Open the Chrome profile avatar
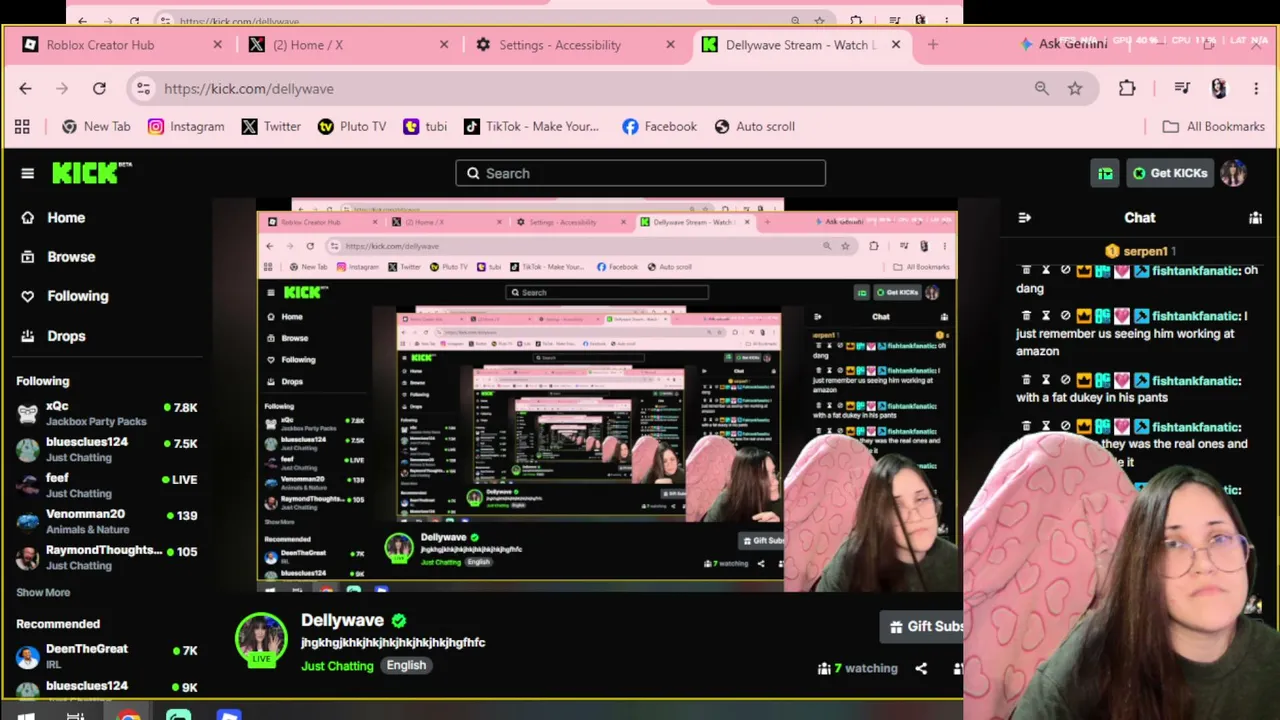 click(1218, 88)
